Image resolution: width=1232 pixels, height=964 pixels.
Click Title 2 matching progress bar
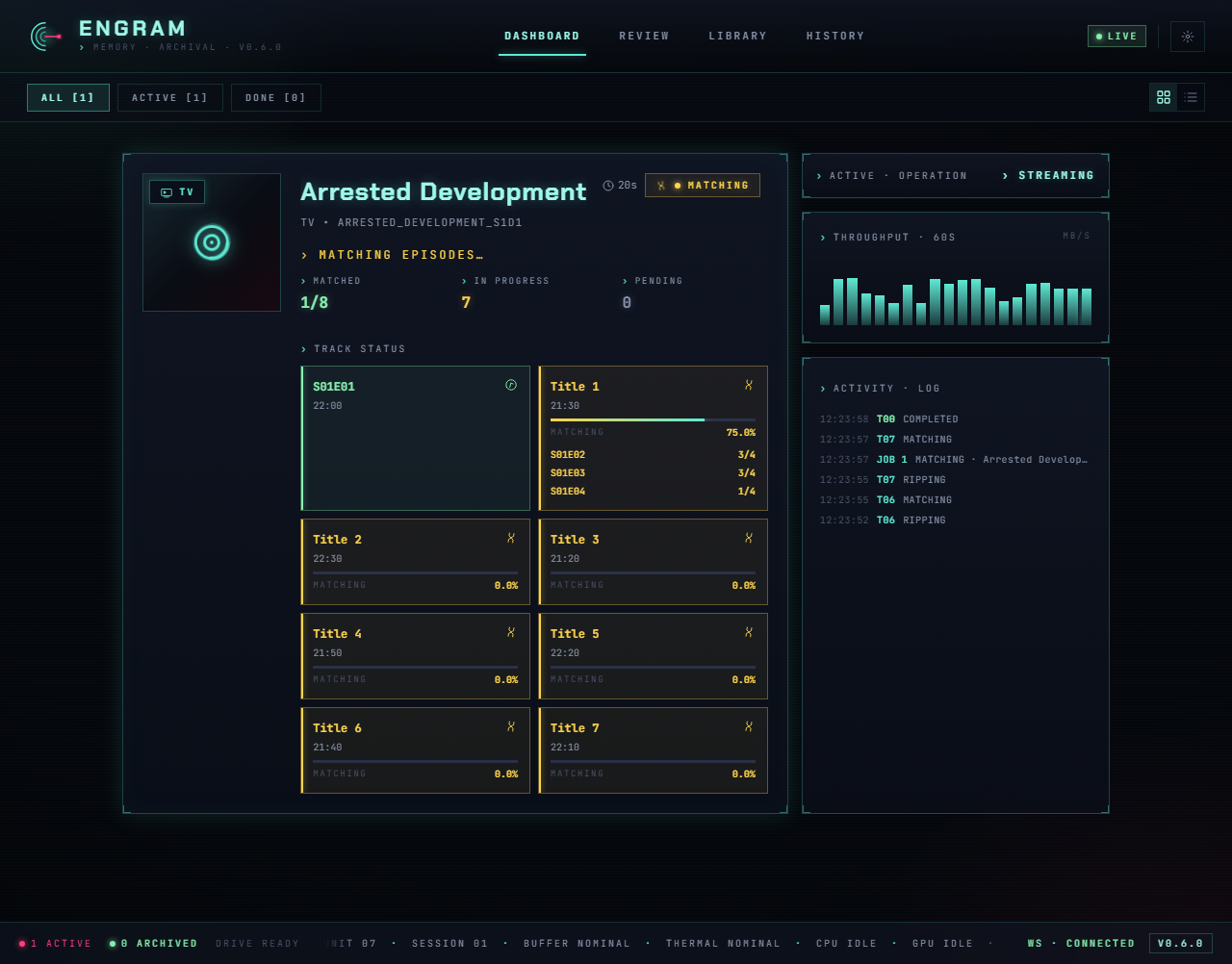coord(415,572)
